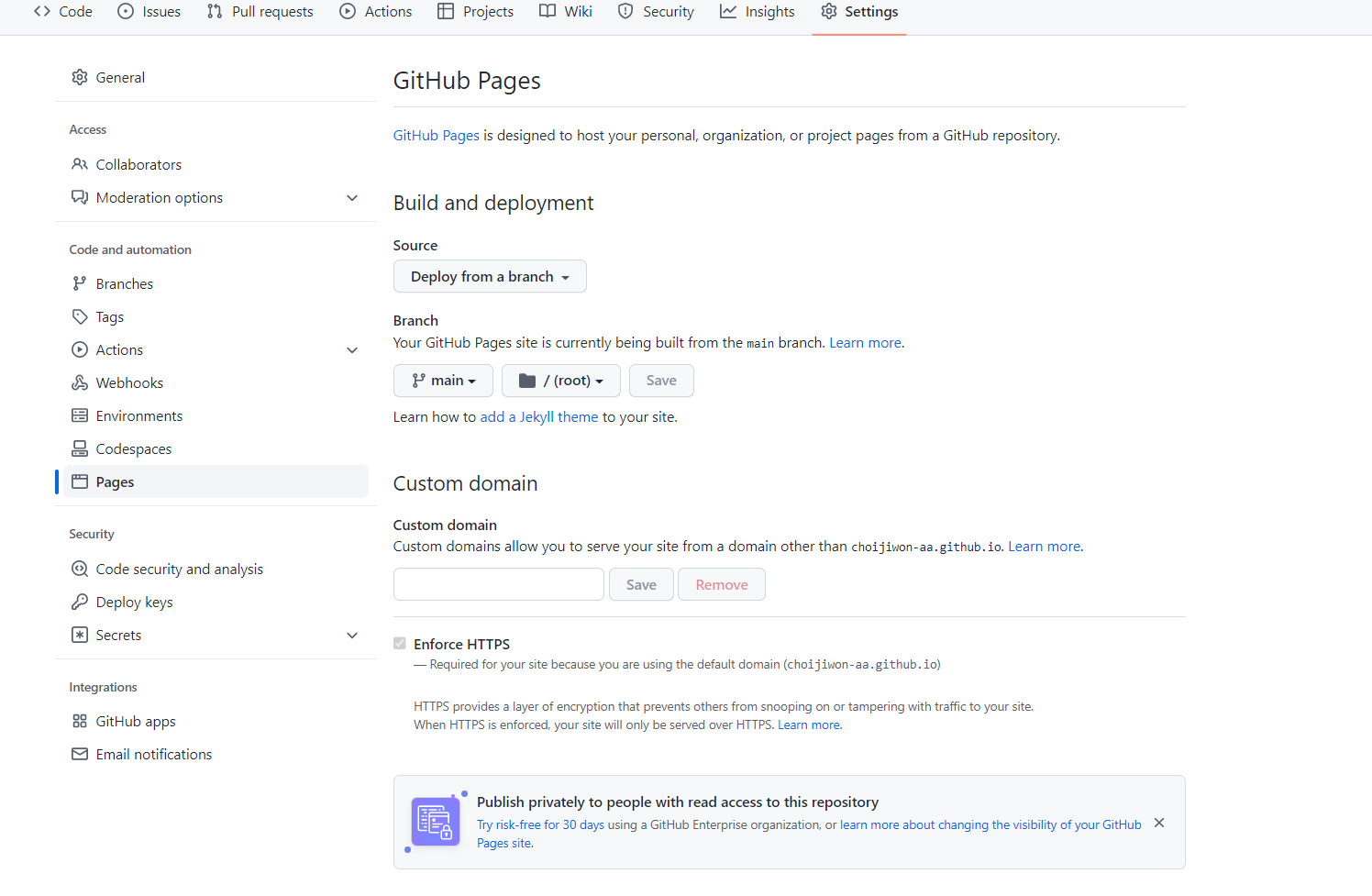Viewport: 1372px width, 896px height.
Task: Click the Webhooks icon in sidebar
Action: [80, 382]
